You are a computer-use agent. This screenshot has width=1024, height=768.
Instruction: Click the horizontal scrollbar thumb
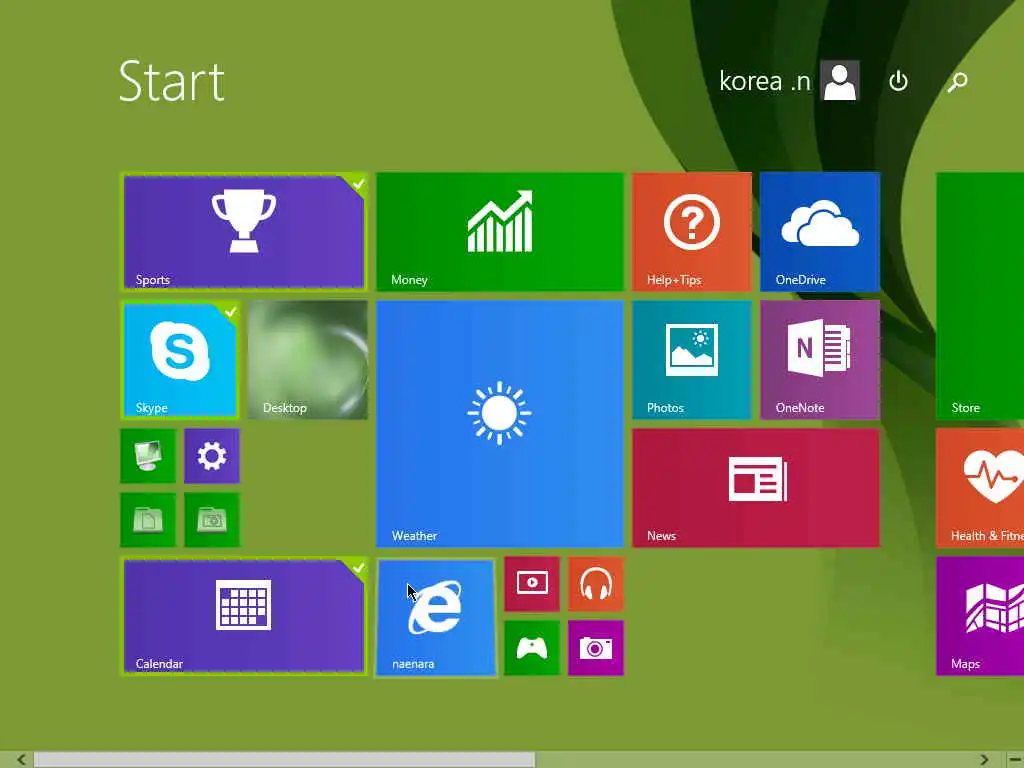[285, 760]
